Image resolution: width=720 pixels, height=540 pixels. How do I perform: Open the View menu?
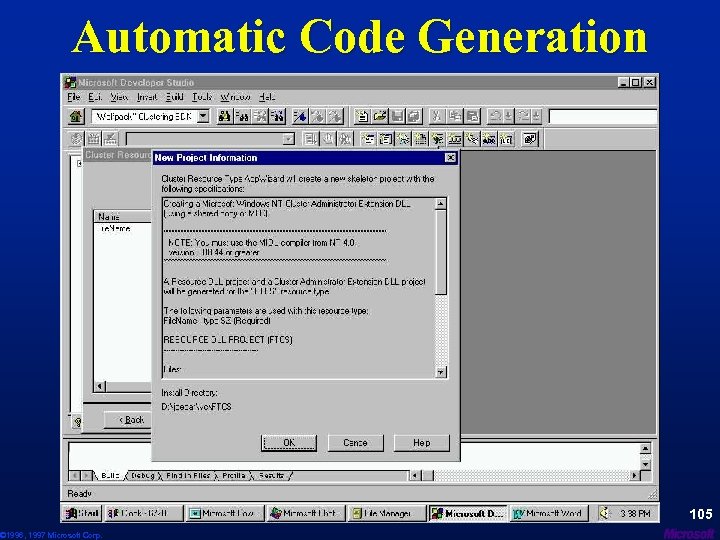pos(118,97)
